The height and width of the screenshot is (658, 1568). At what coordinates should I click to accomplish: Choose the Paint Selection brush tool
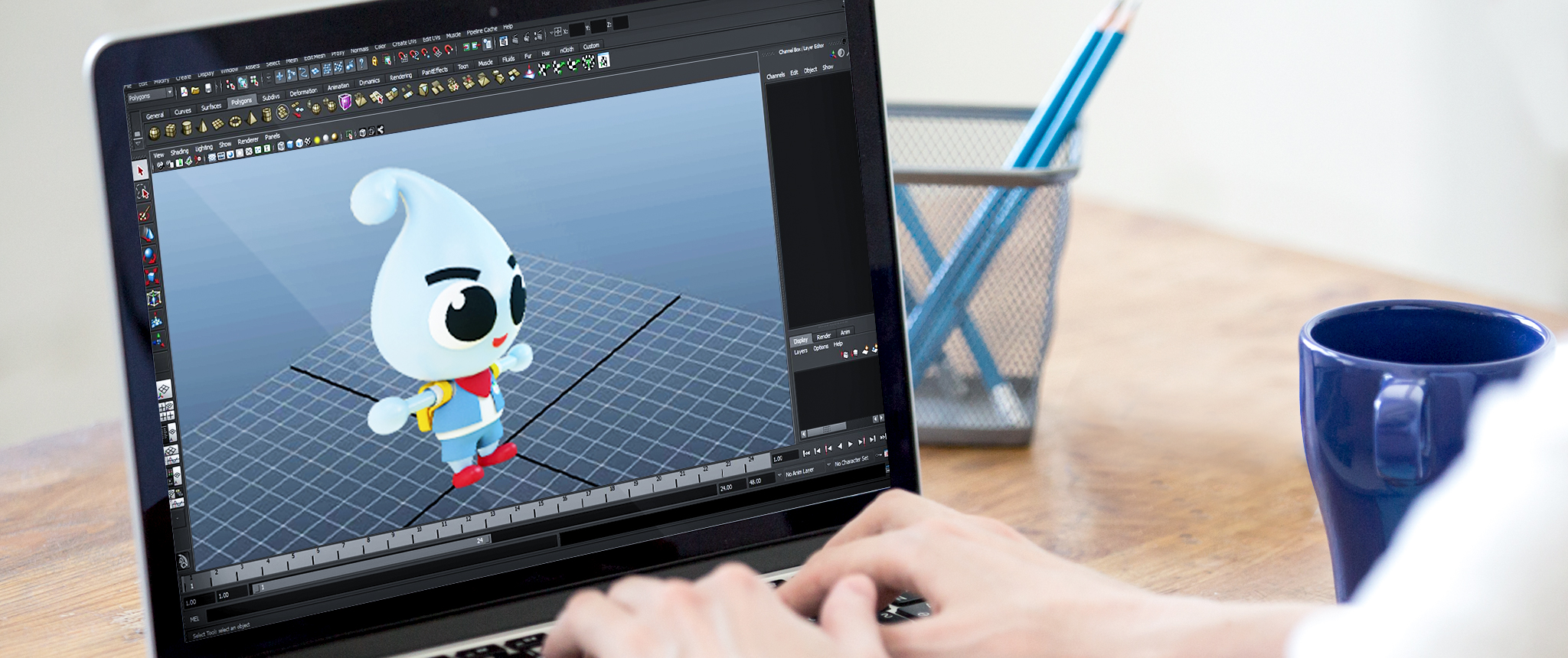click(145, 213)
